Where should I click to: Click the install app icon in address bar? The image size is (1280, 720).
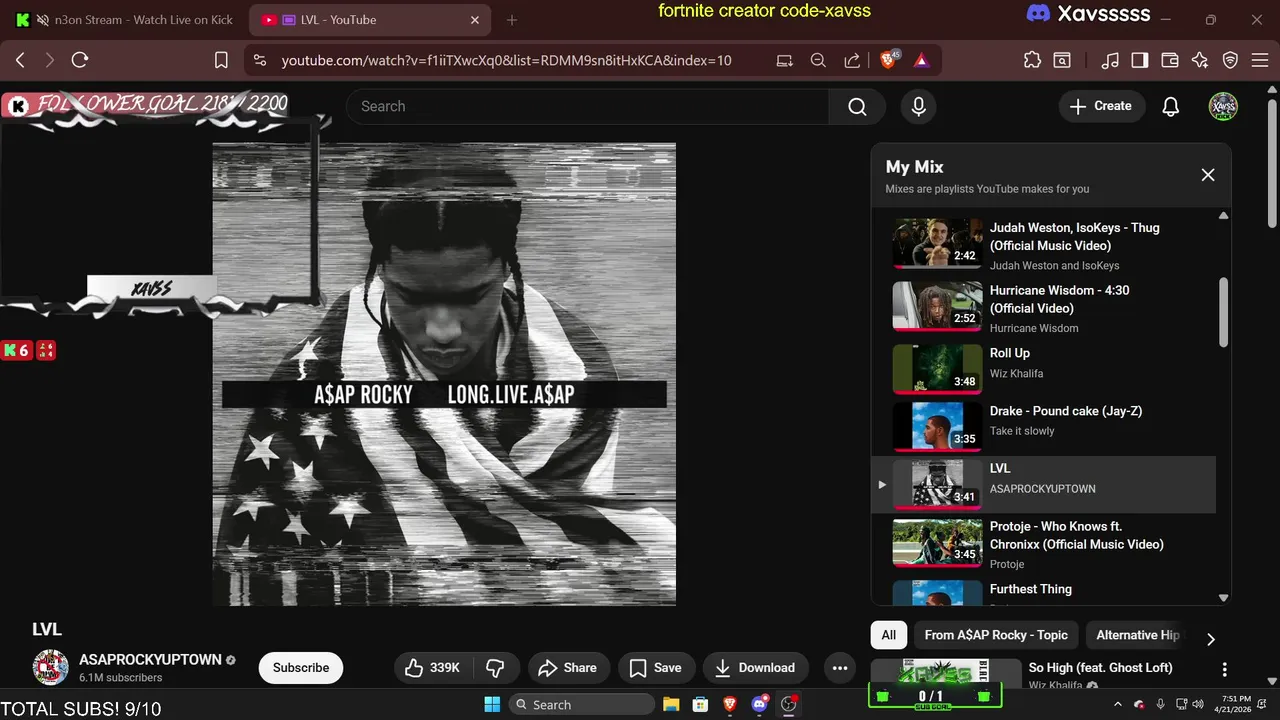click(785, 60)
